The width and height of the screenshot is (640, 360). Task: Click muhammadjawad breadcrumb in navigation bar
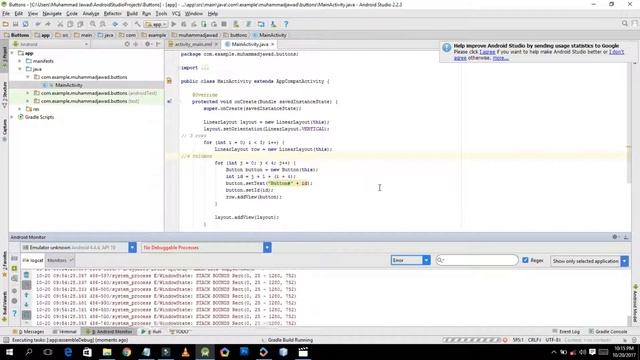coord(198,35)
